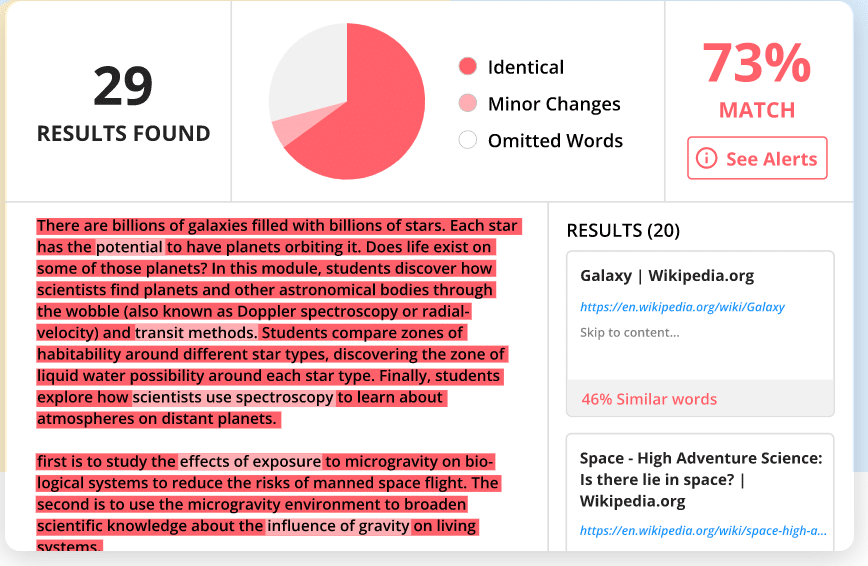Viewport: 868px width, 566px height.
Task: Open the en.wikipedia.org/wiki/Galaxy link
Action: 682,307
